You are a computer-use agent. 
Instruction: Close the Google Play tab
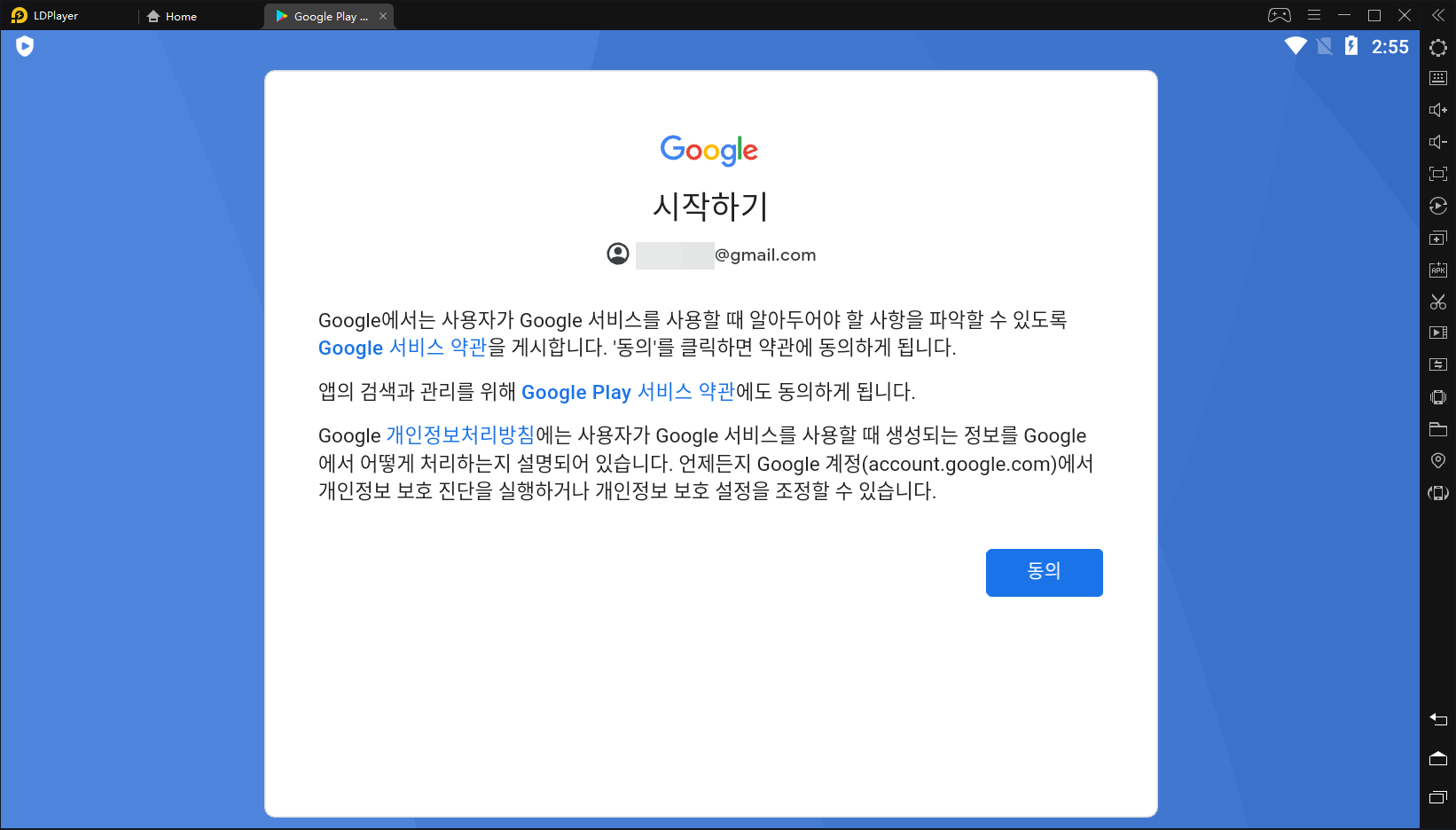coord(383,16)
